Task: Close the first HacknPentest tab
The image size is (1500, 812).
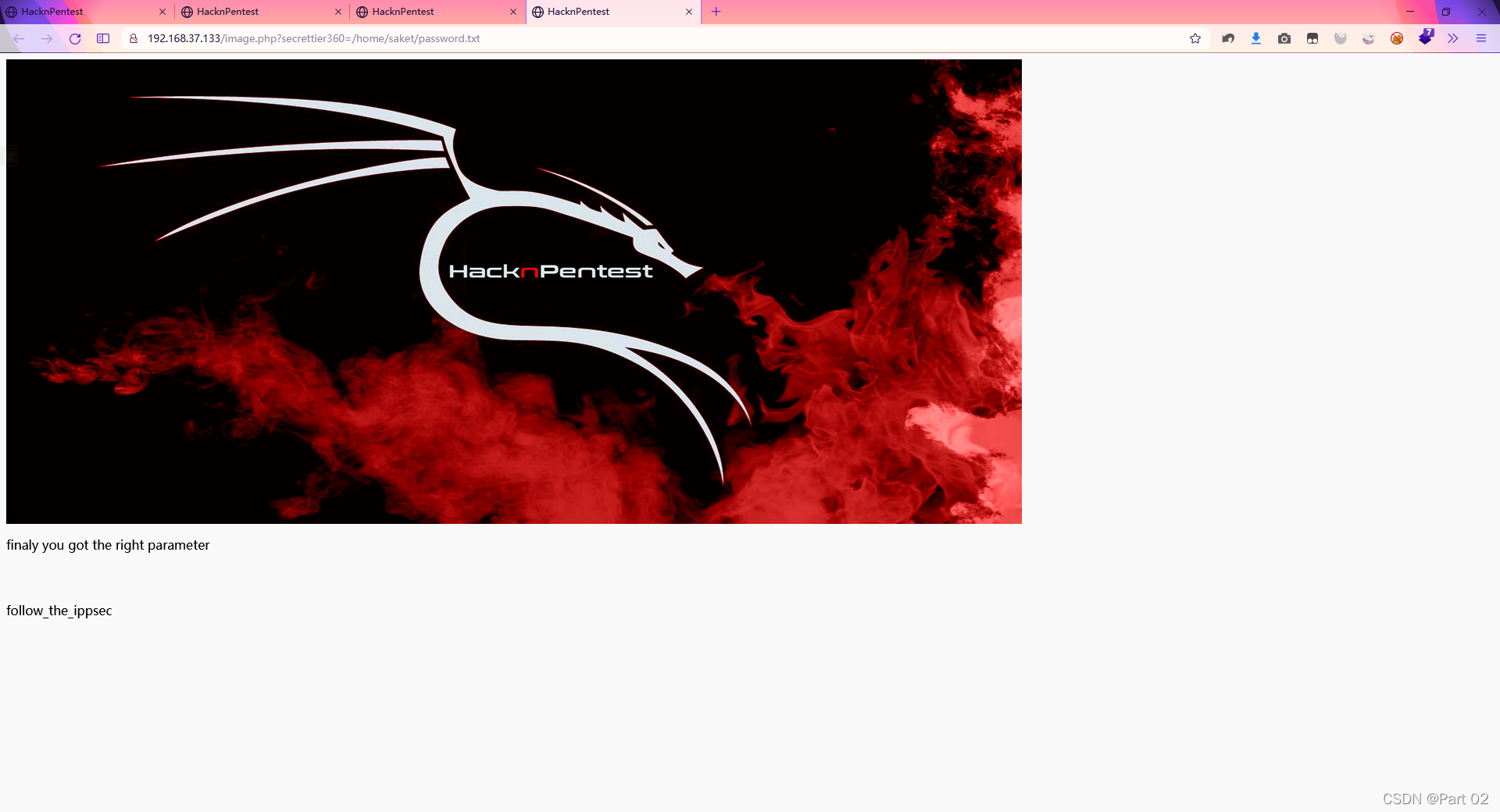Action: coord(162,12)
